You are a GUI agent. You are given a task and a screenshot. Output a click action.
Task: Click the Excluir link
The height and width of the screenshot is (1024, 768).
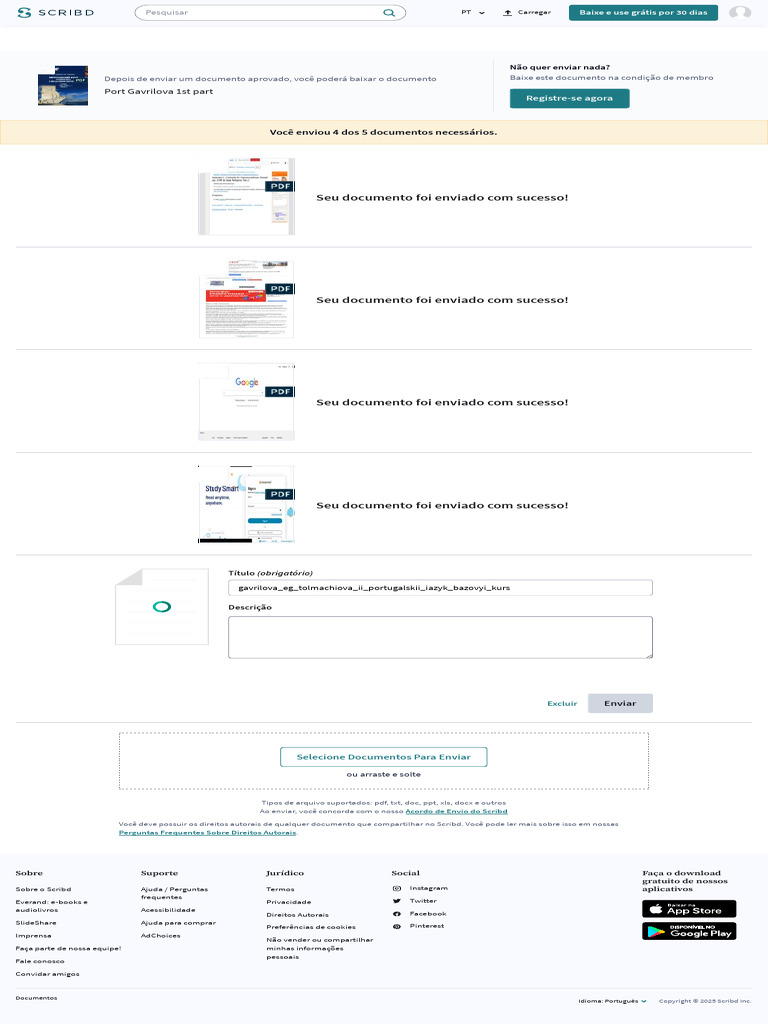(562, 703)
